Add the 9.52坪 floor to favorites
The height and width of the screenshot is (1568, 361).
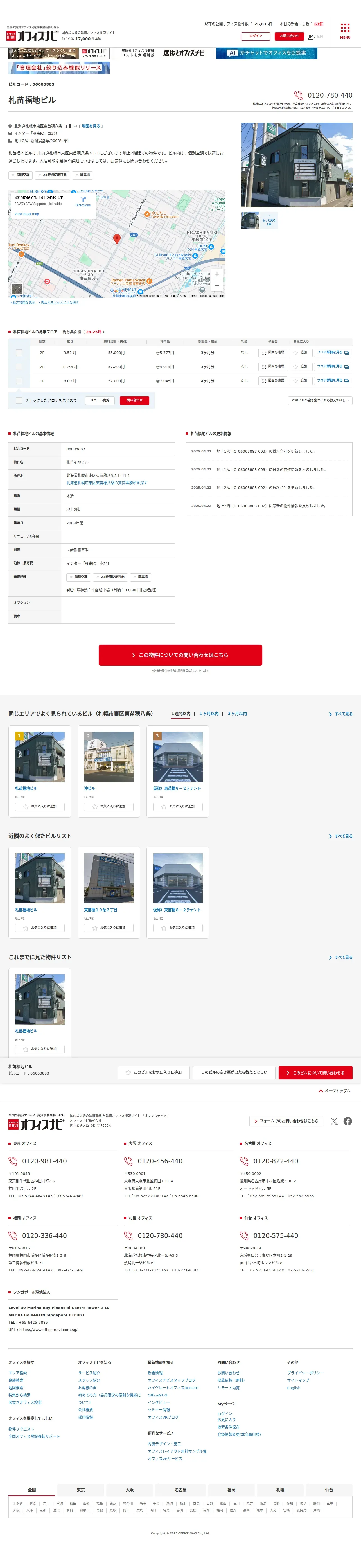301,353
